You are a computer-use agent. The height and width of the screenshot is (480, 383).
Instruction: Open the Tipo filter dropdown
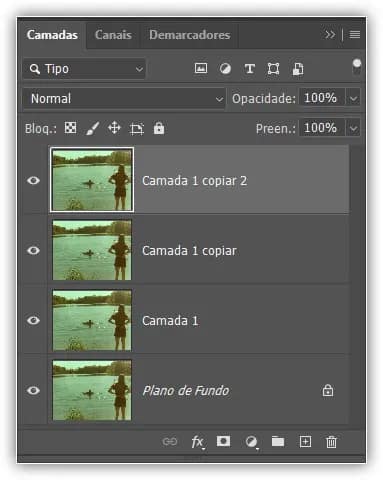tap(84, 69)
